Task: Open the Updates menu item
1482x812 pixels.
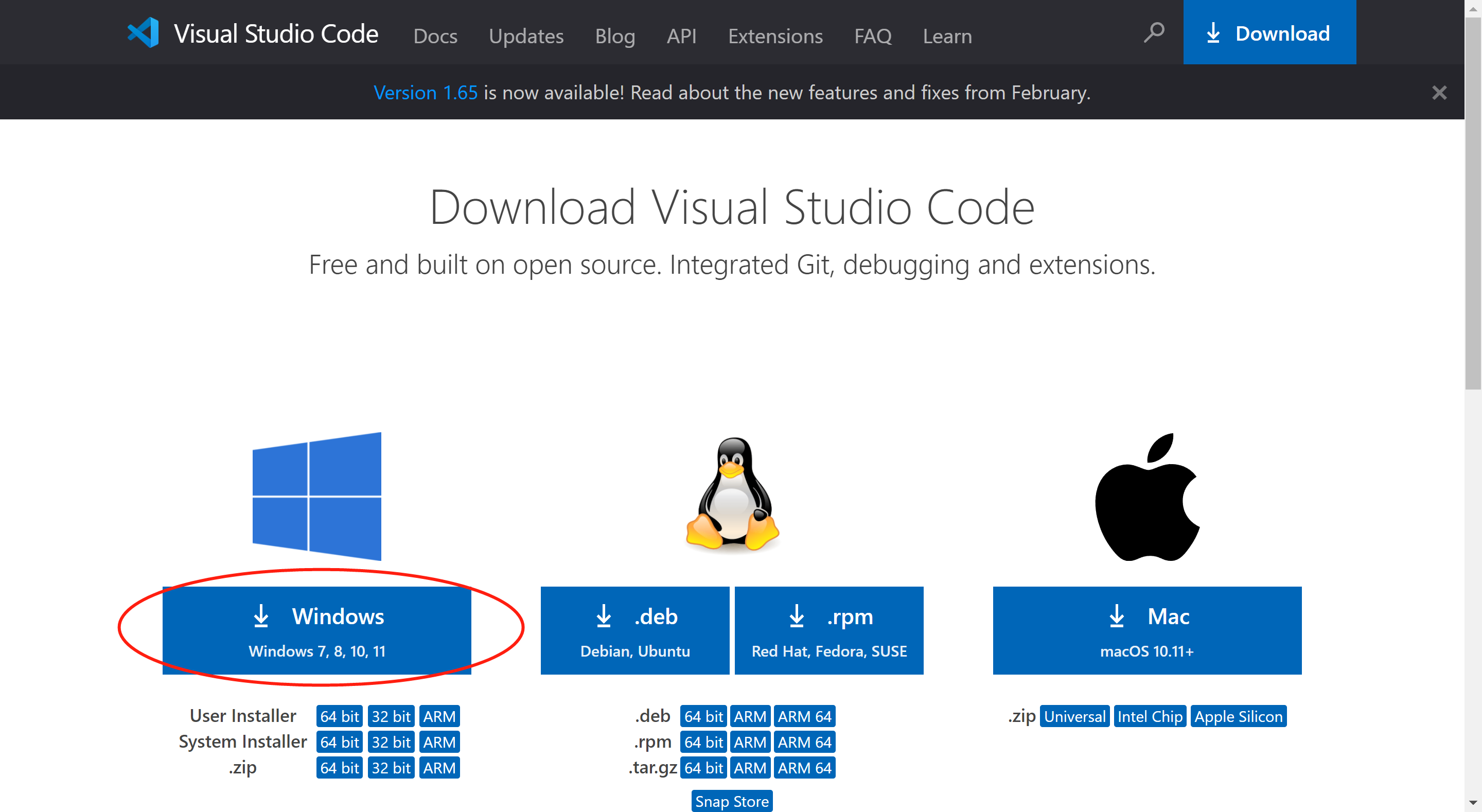Action: coord(526,36)
